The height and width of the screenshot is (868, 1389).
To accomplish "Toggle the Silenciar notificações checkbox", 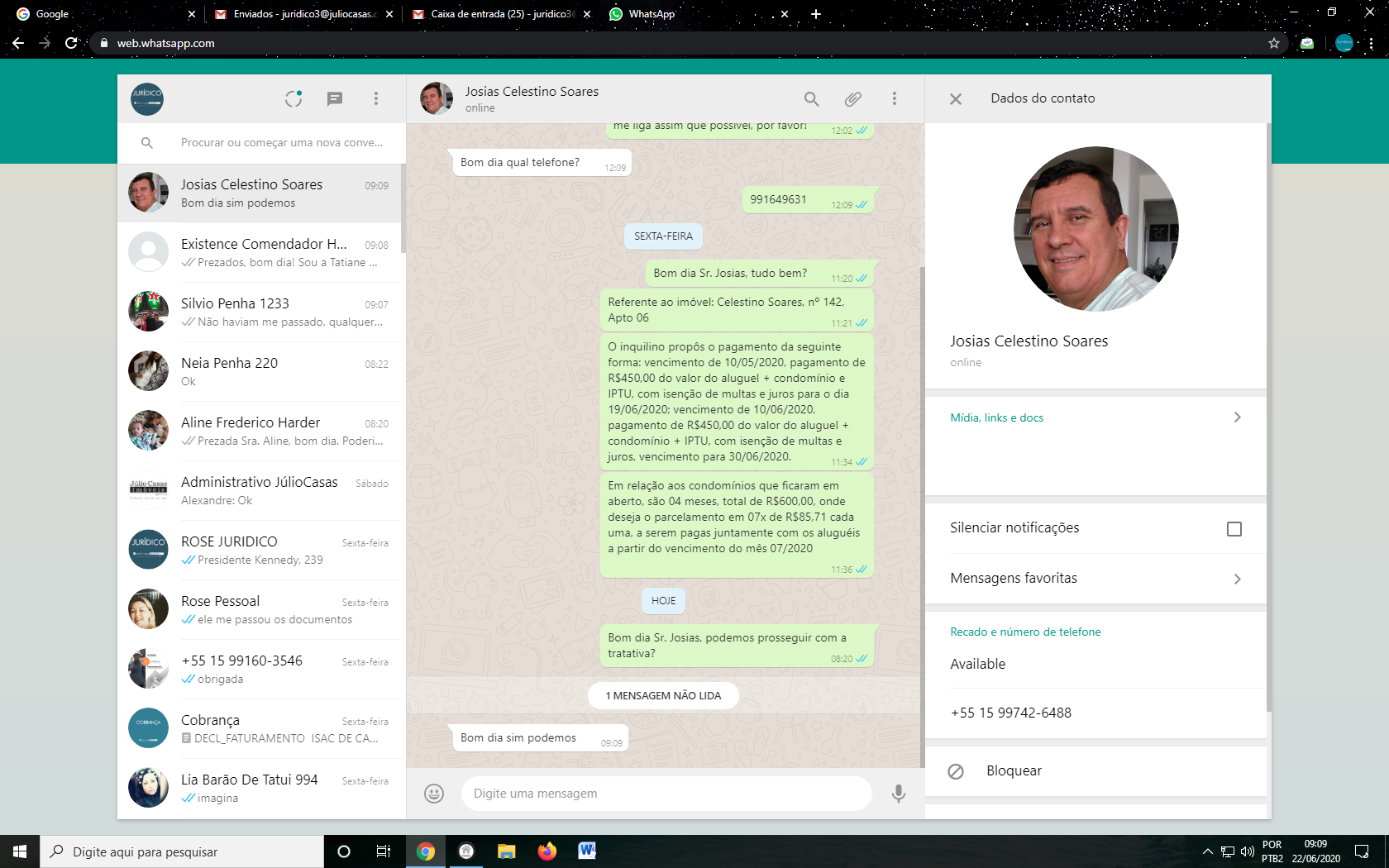I will [1234, 529].
